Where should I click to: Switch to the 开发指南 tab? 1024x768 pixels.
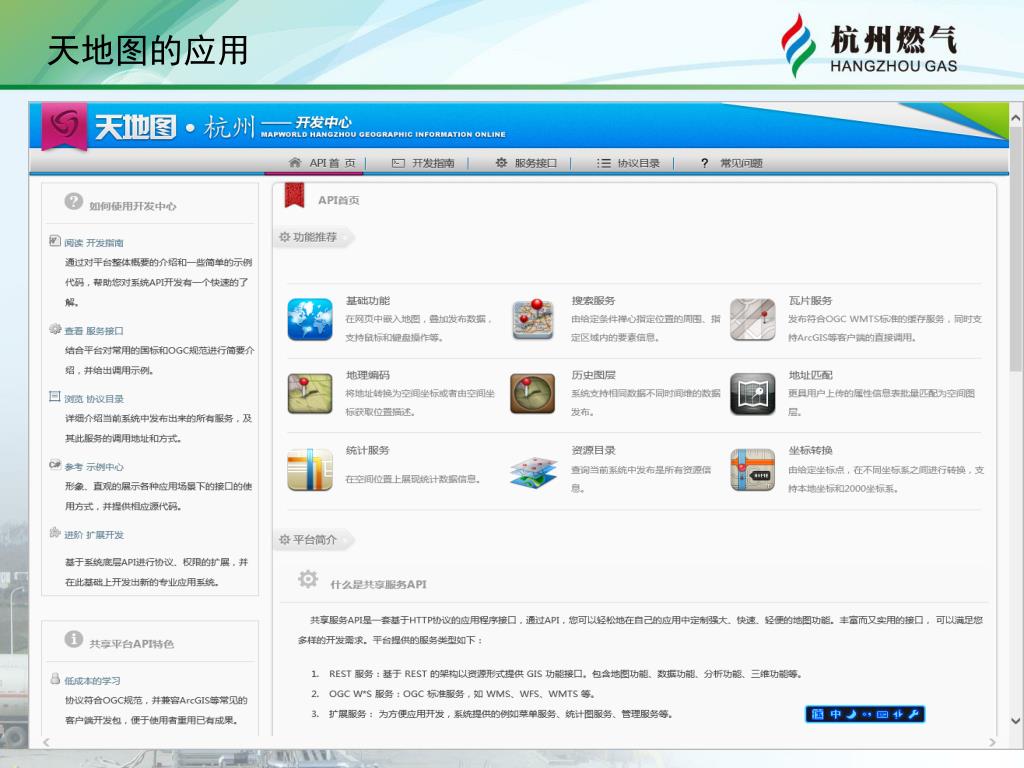click(423, 163)
